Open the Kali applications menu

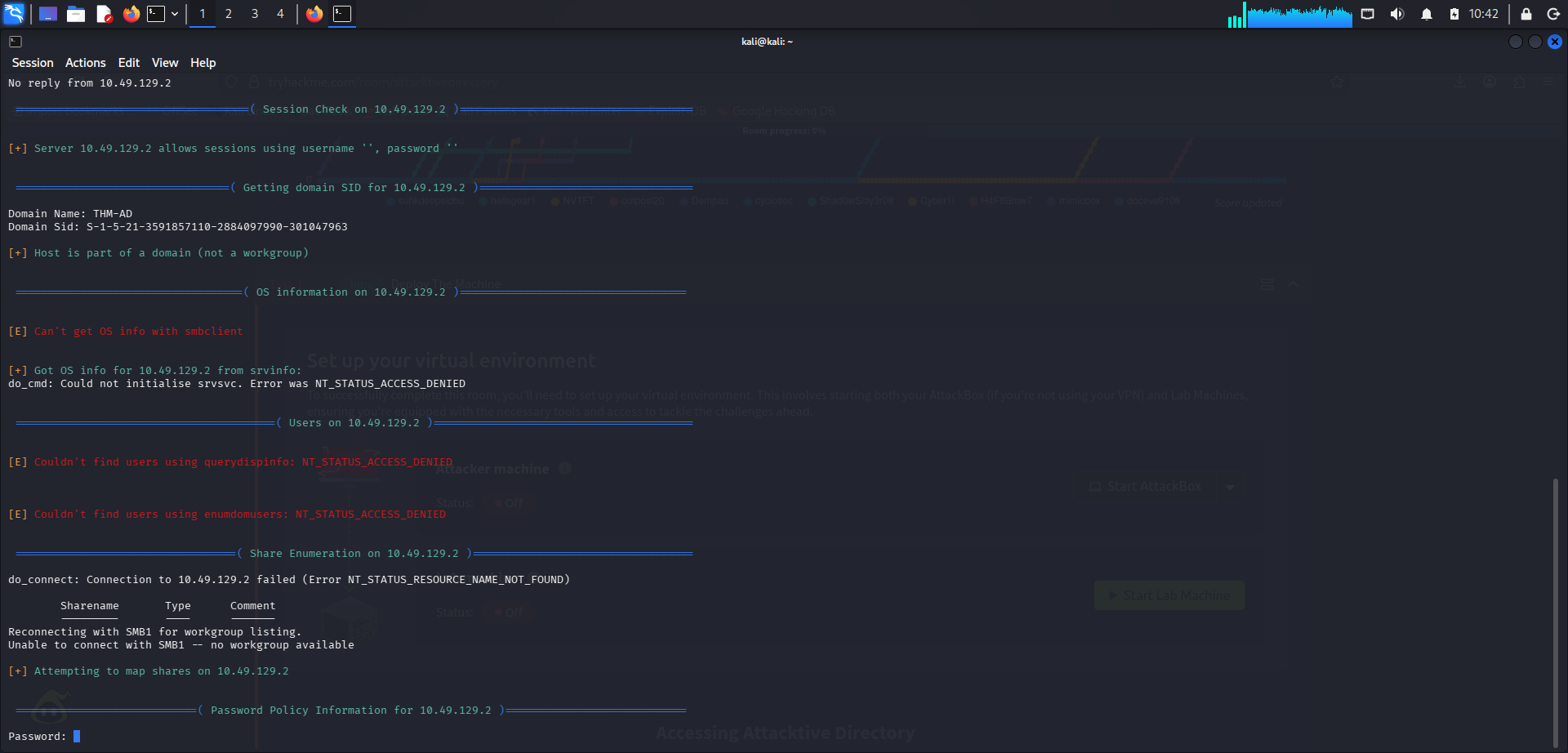point(15,14)
